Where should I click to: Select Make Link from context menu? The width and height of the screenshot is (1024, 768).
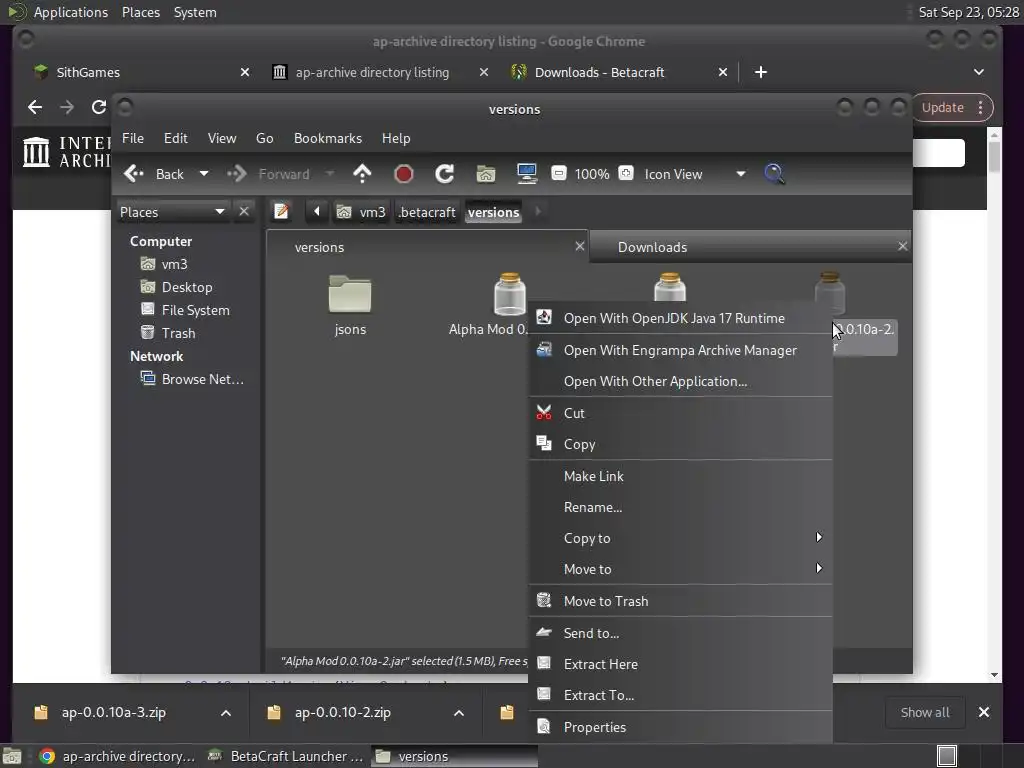point(680,476)
